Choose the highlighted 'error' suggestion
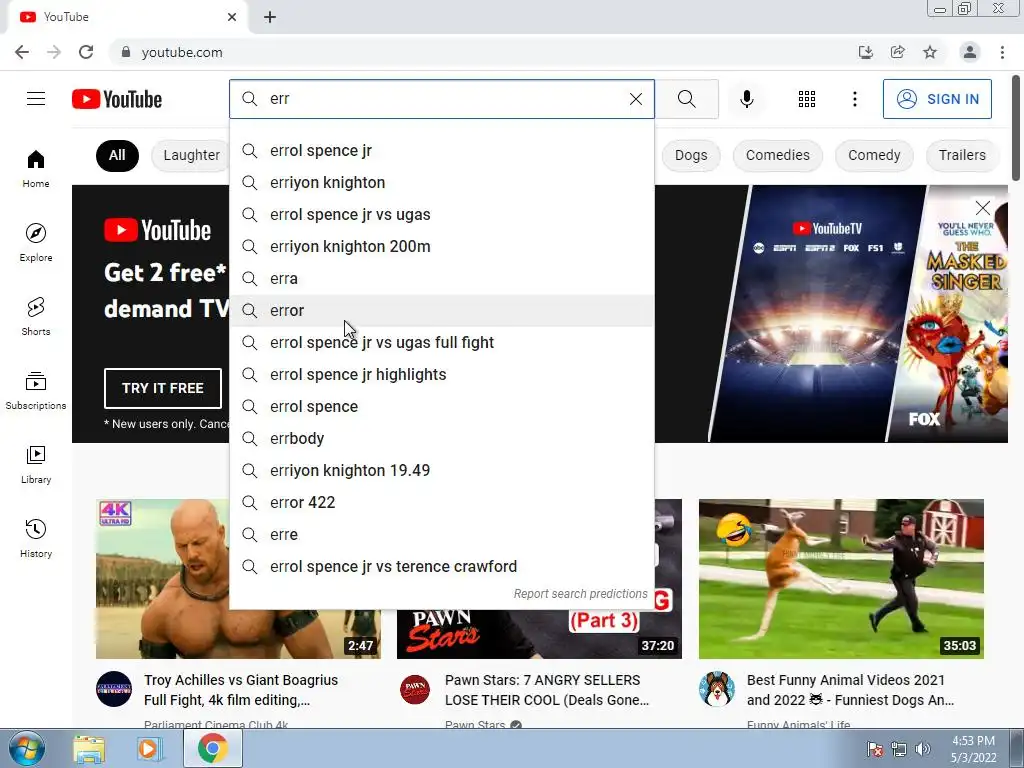This screenshot has height=768, width=1024. tap(441, 310)
